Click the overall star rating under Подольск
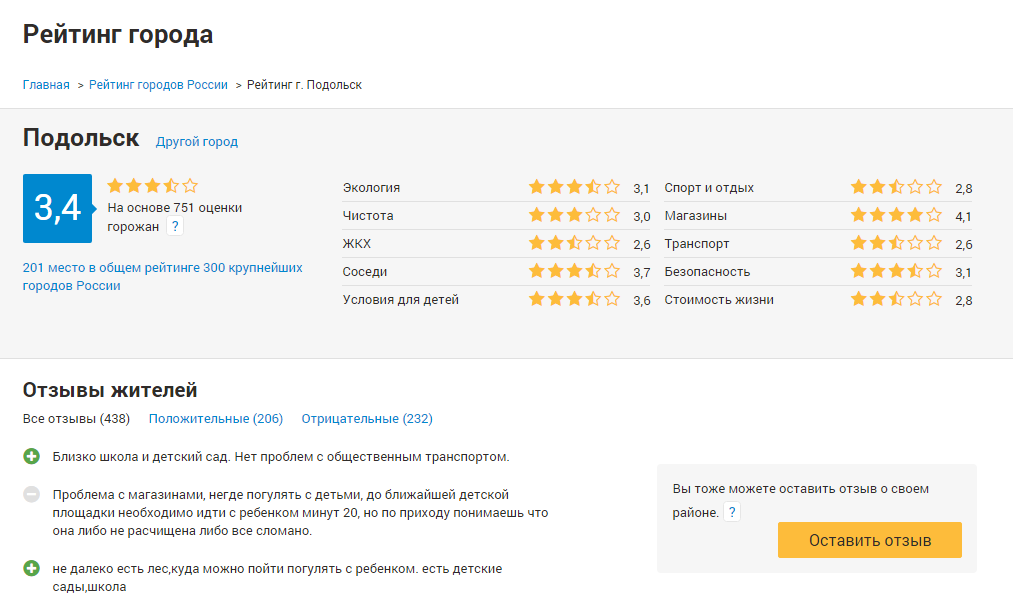 [x=152, y=186]
